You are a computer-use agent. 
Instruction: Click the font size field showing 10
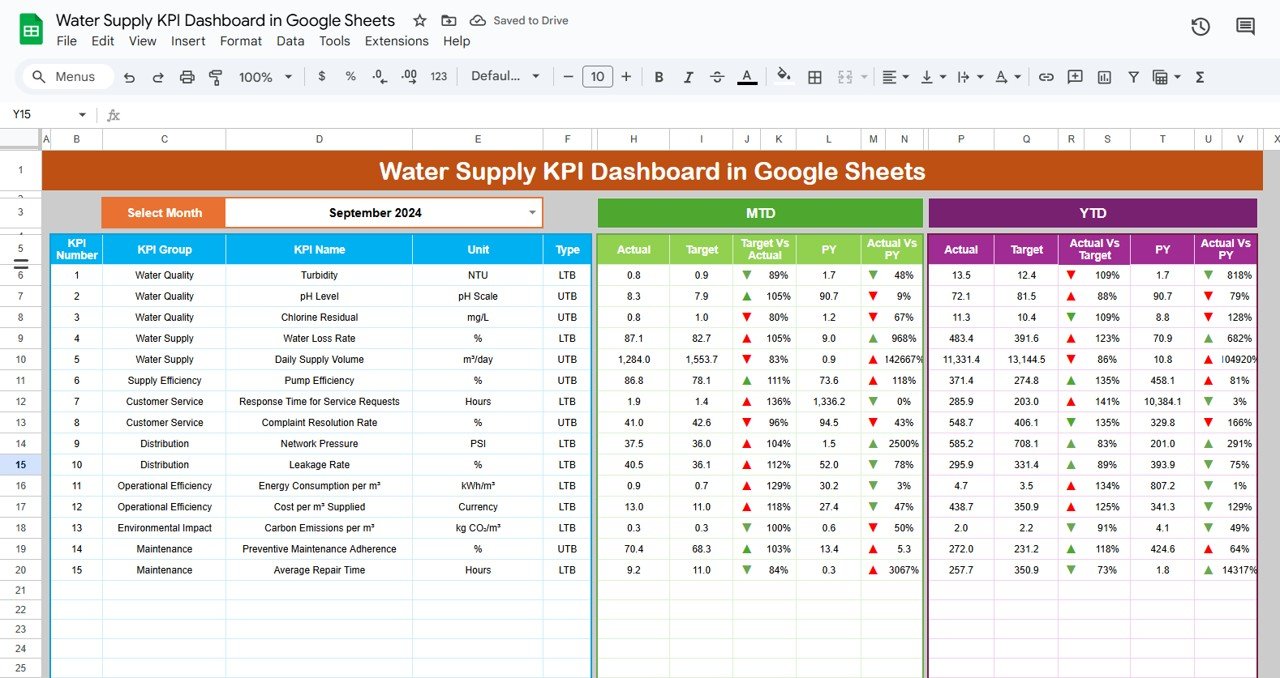597,77
